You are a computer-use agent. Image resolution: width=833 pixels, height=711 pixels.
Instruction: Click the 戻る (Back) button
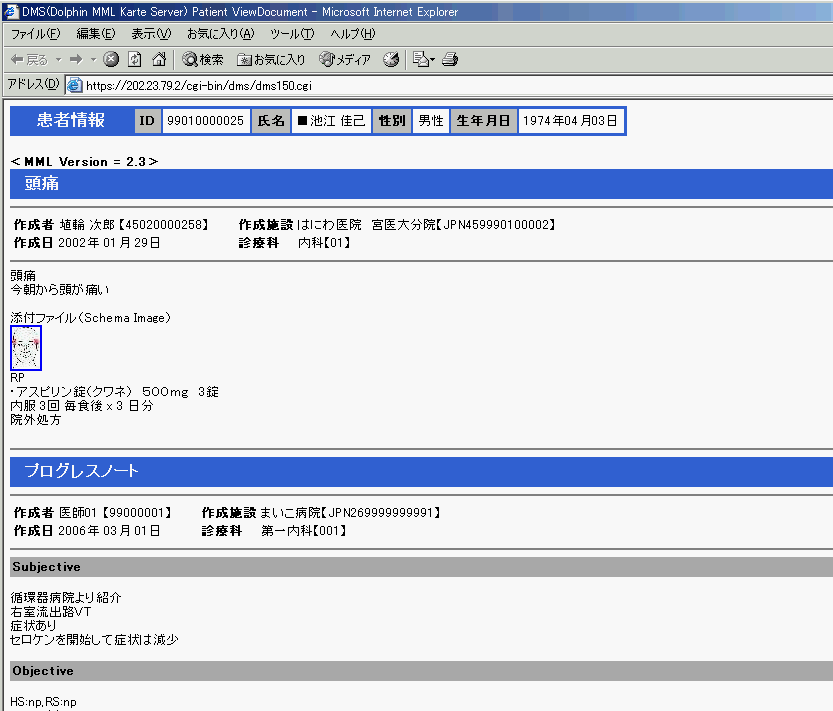(x=29, y=59)
